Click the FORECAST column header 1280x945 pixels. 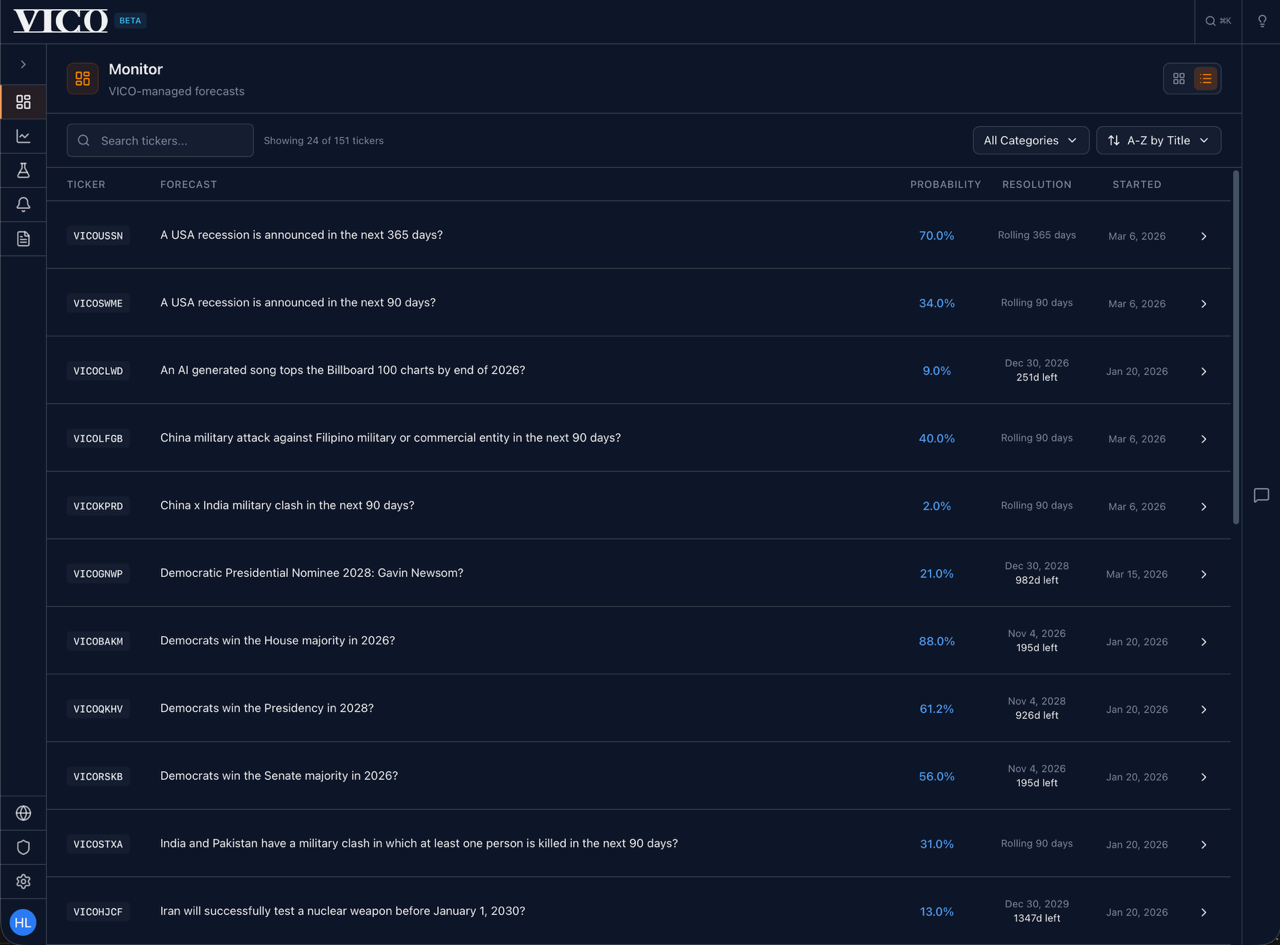188,184
